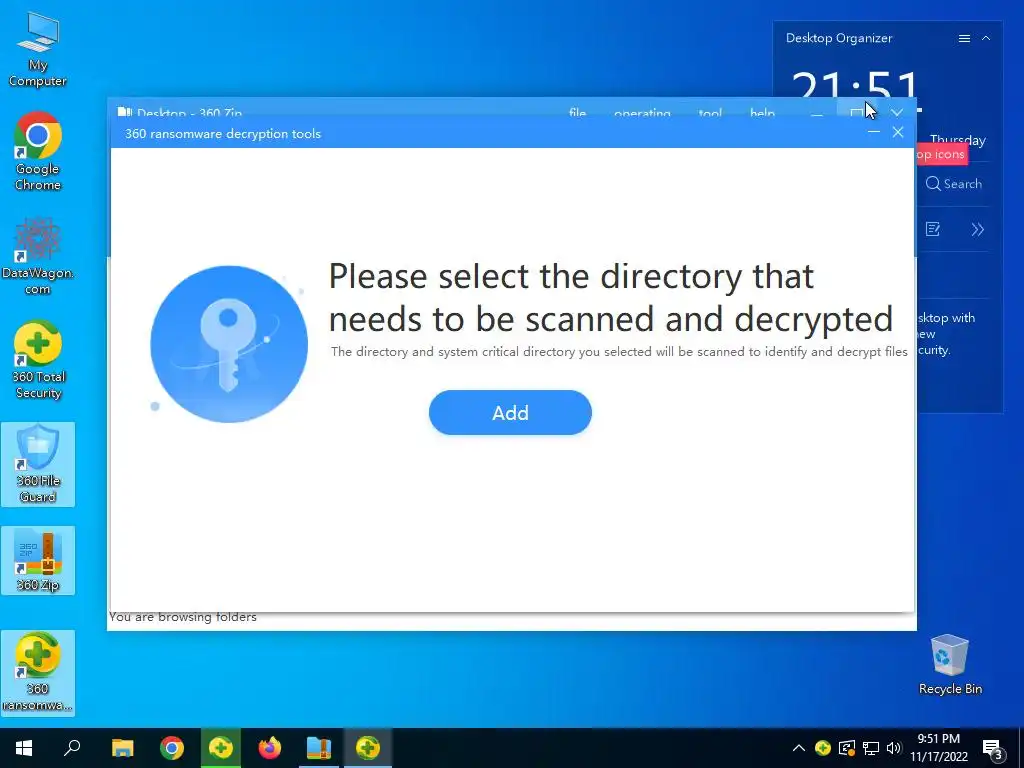Click 'You are browsing folders' status text
This screenshot has width=1024, height=768.
183,617
